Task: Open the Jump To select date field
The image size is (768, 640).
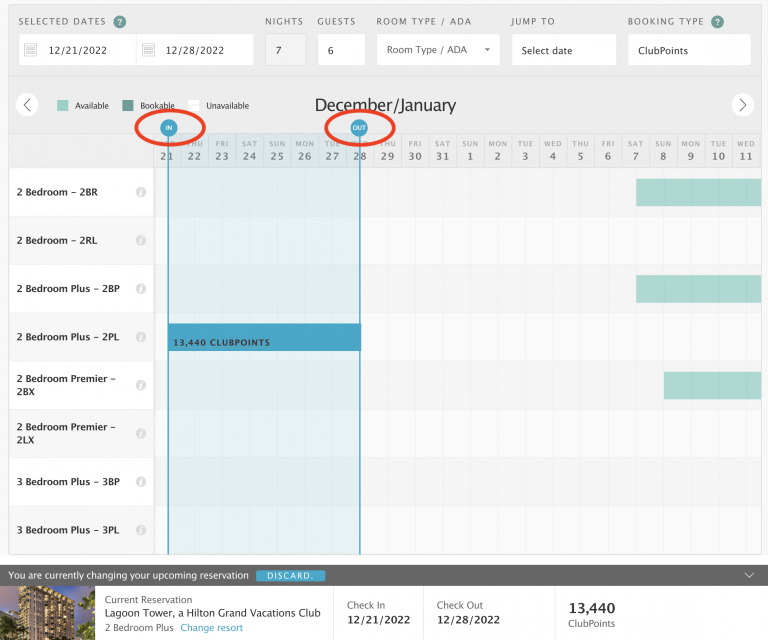Action: (563, 50)
